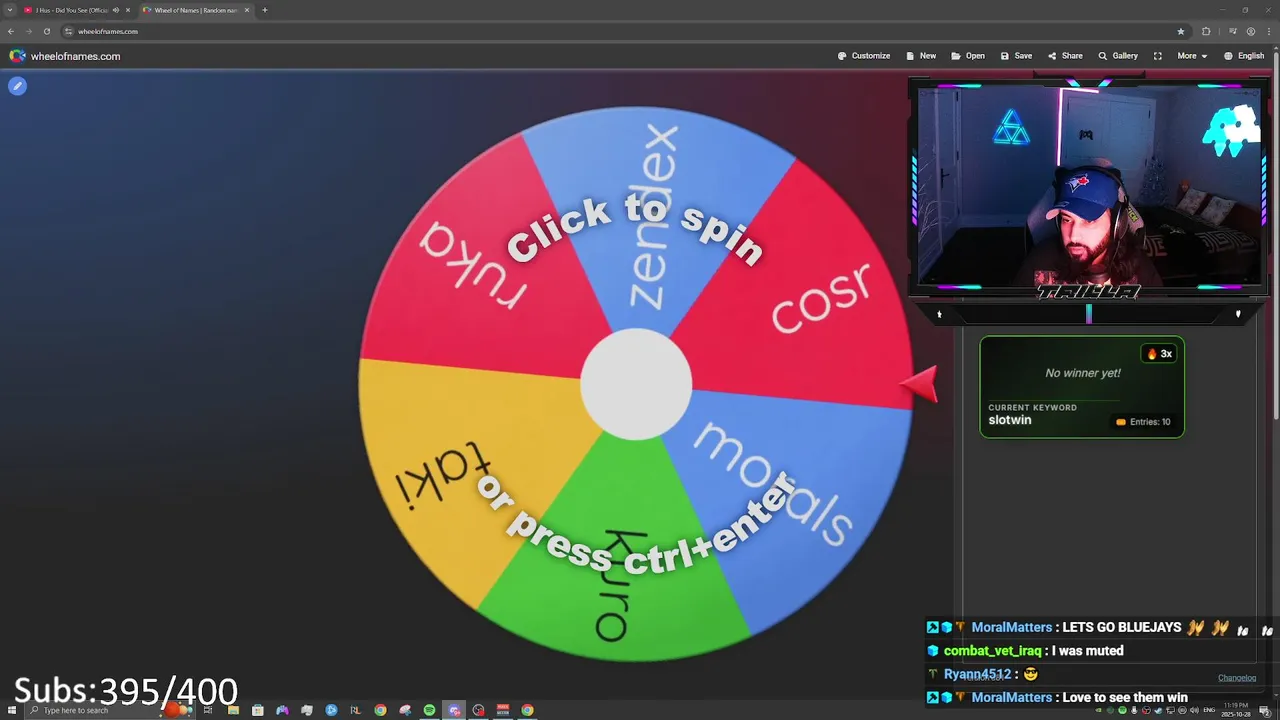
Task: Open Task View on the taskbar
Action: [208, 710]
